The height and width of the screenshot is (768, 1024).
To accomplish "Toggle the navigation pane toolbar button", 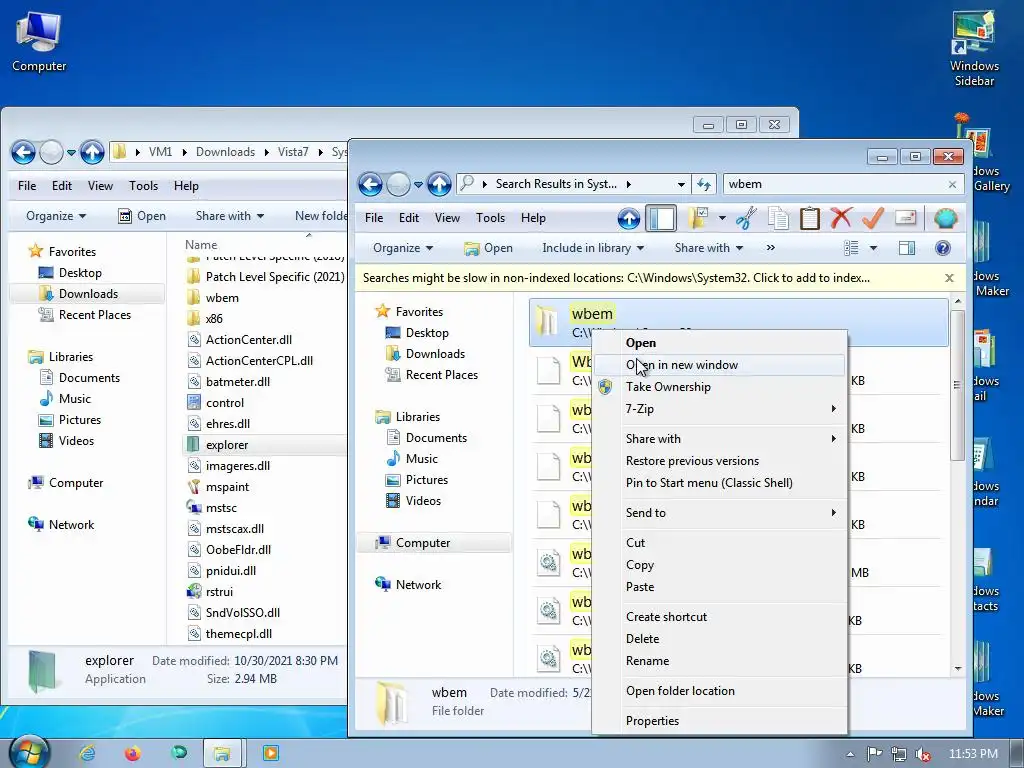I will (661, 218).
